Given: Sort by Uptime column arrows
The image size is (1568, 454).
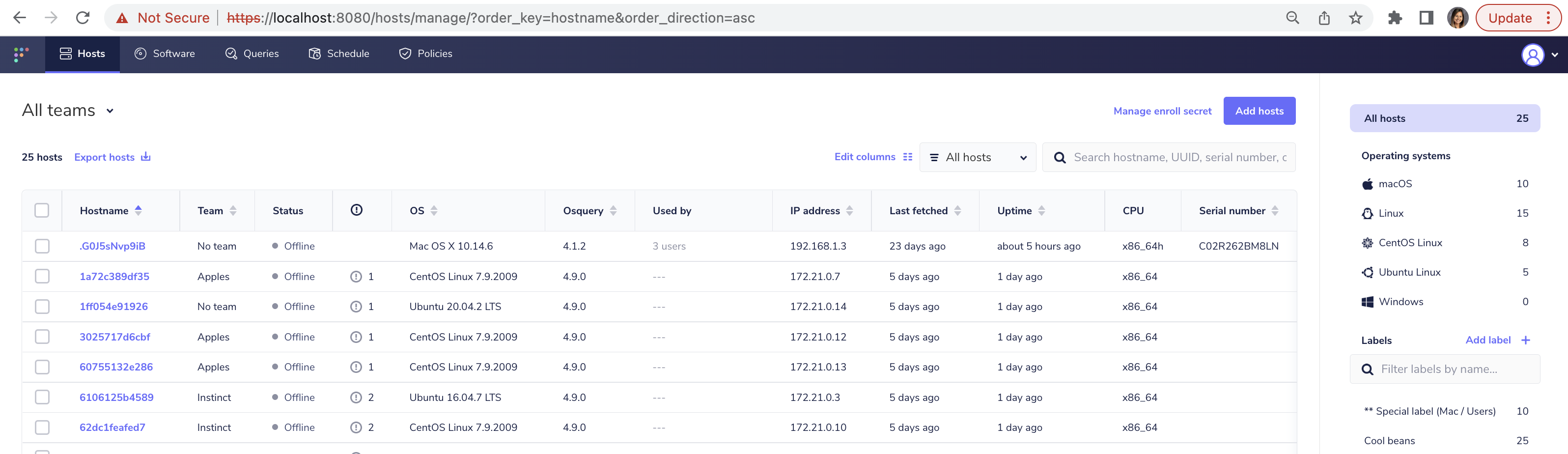Looking at the screenshot, I should point(1041,210).
